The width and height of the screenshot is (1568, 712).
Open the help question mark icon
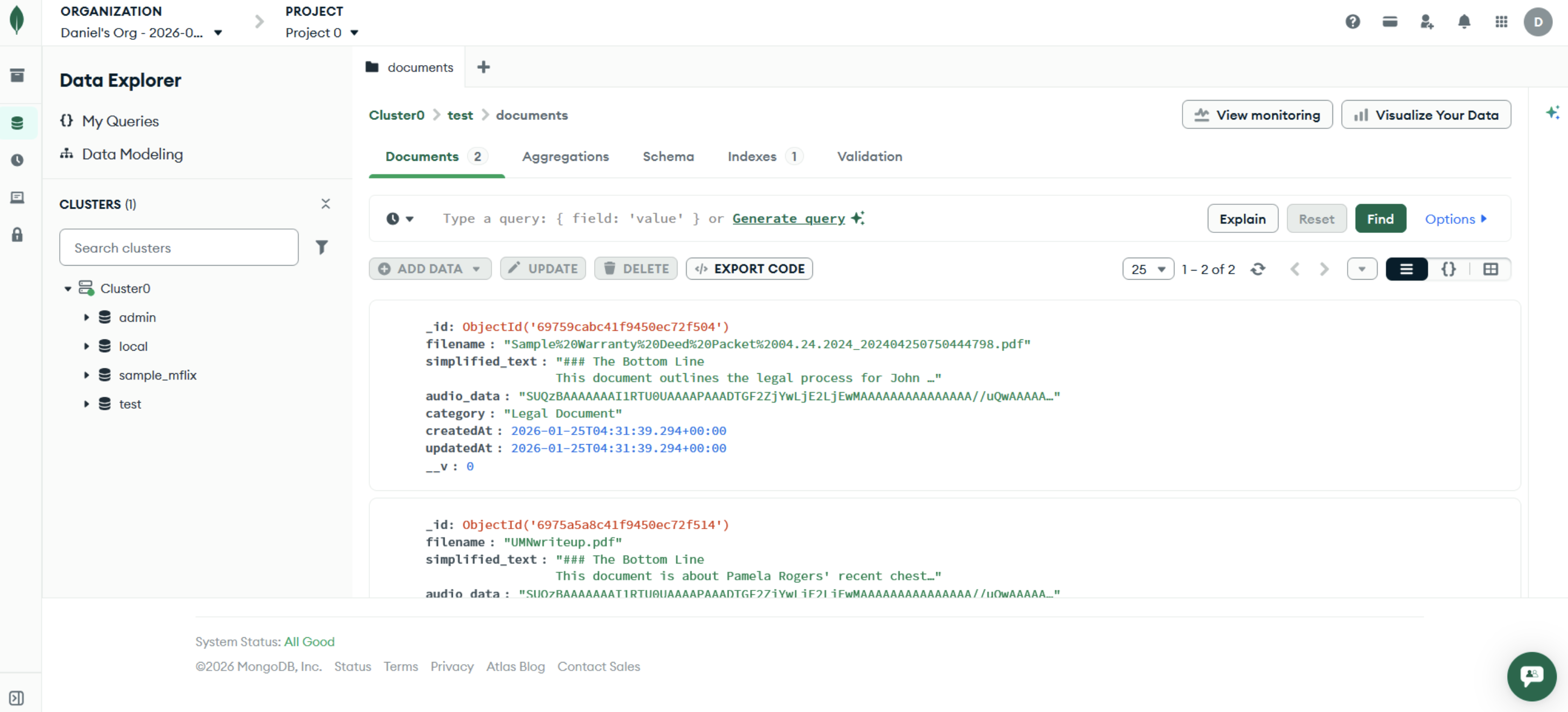[1352, 22]
